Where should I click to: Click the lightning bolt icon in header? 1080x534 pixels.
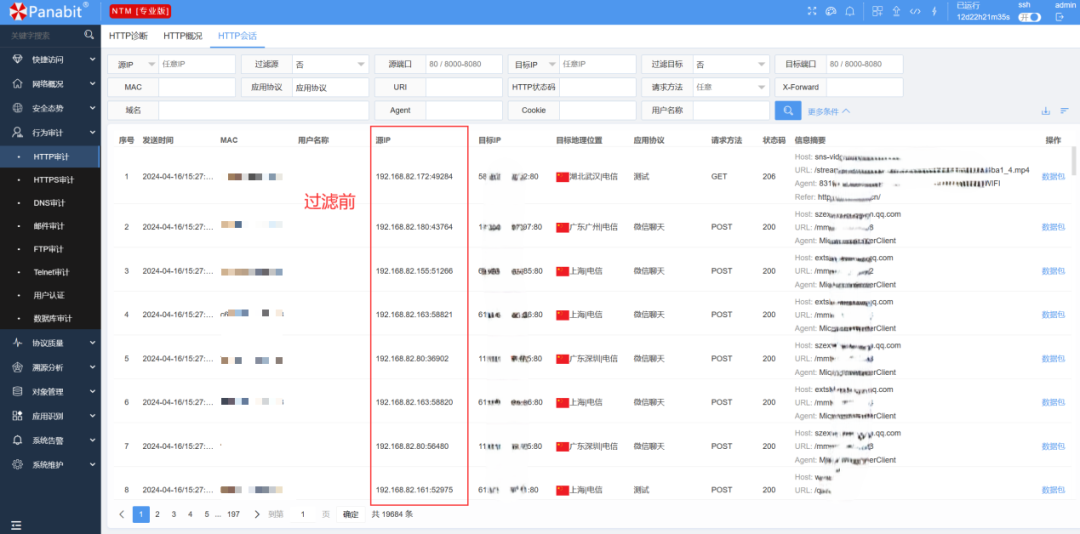tap(934, 11)
